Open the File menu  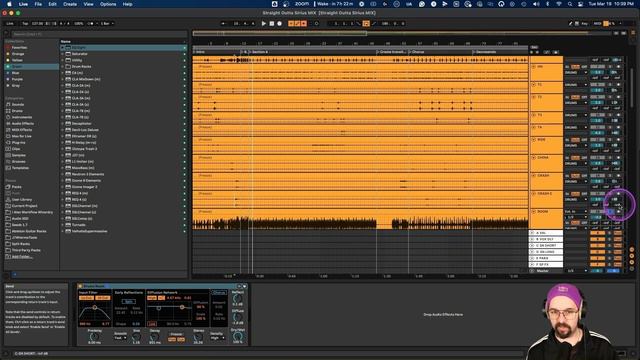38,4
